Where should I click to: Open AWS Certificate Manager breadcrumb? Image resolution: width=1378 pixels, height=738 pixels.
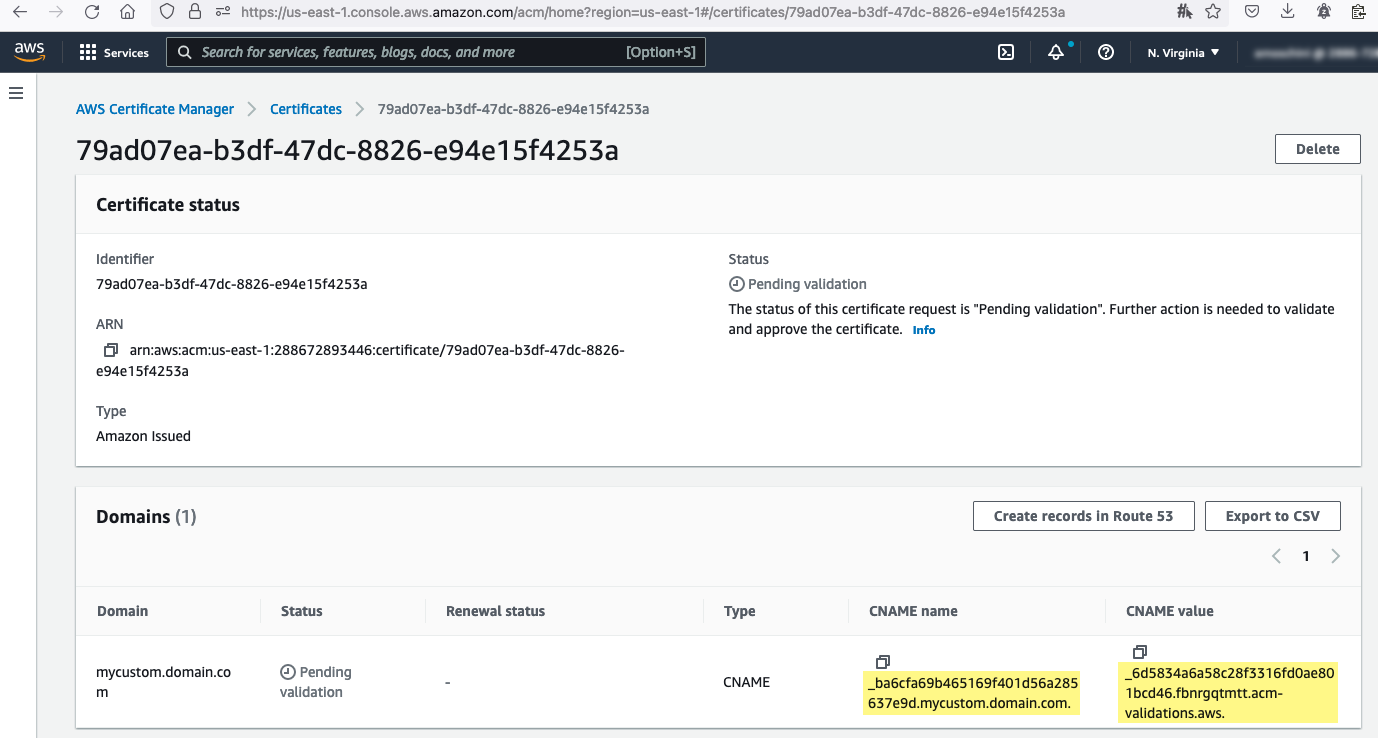155,109
